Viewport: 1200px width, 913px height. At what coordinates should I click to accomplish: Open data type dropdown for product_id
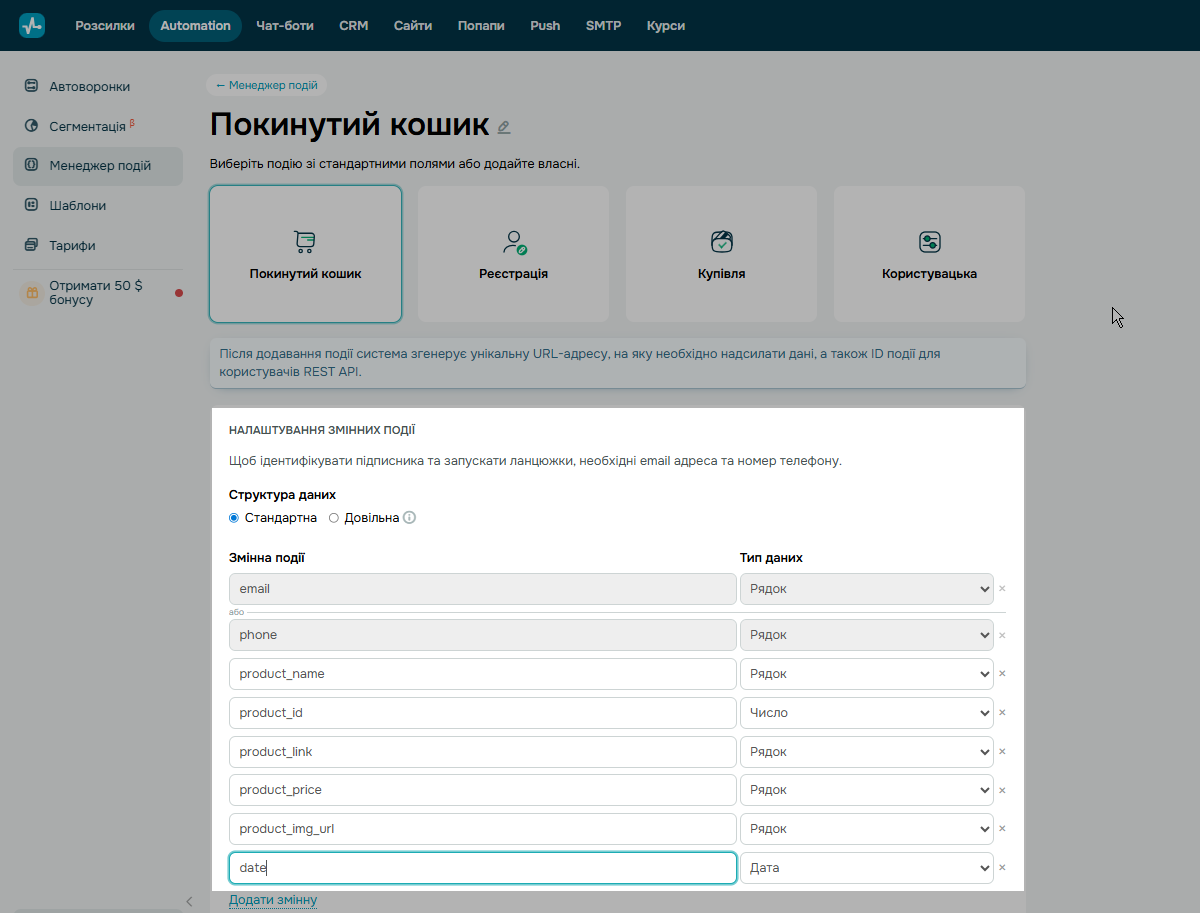pyautogui.click(x=866, y=713)
